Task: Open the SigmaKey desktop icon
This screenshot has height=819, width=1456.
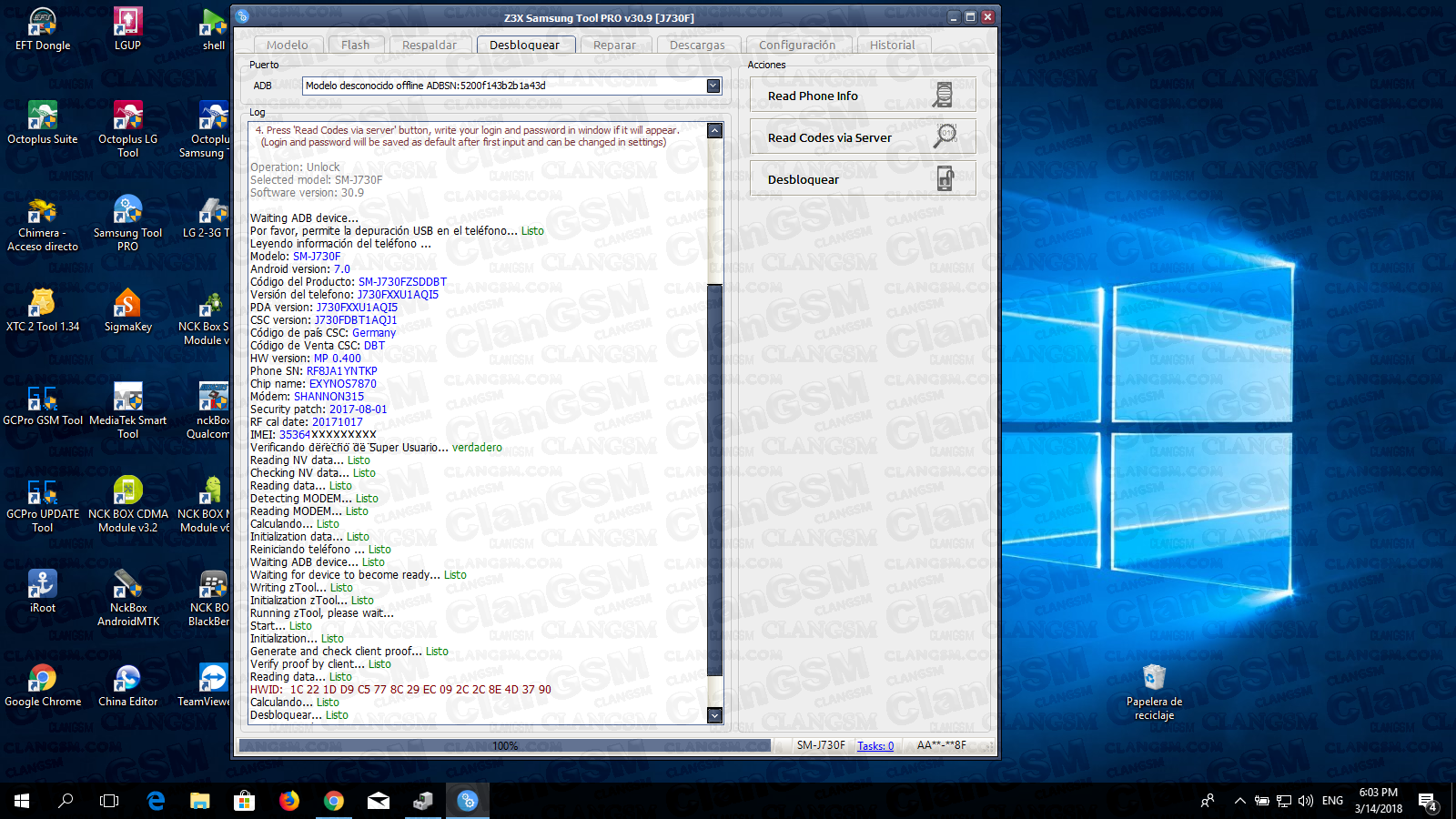Action: click(127, 310)
